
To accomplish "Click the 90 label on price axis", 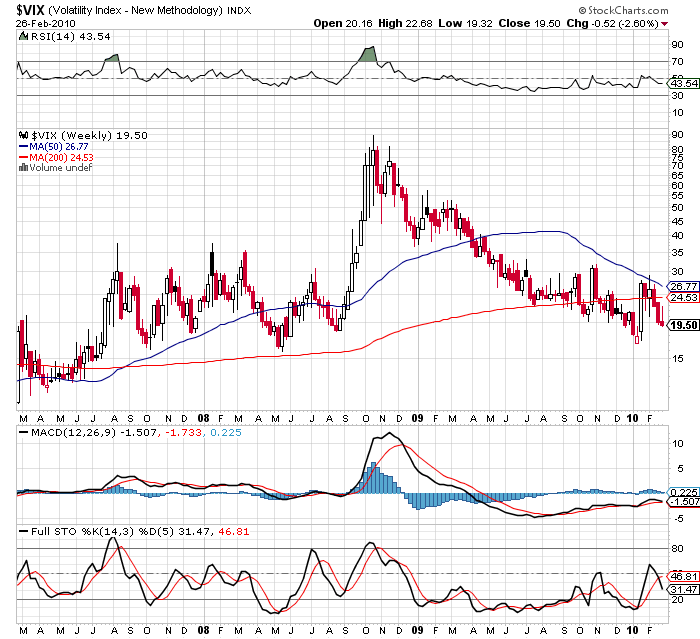I will (x=677, y=134).
